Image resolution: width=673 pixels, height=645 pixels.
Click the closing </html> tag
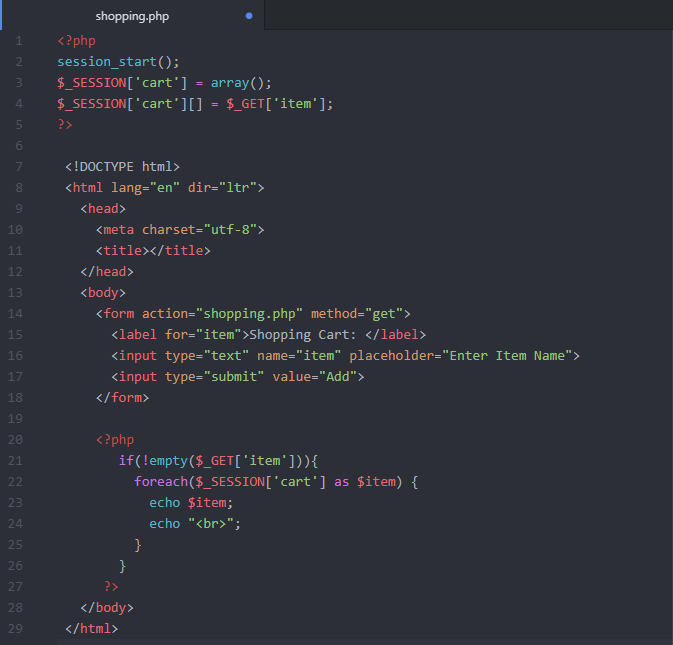click(x=91, y=629)
